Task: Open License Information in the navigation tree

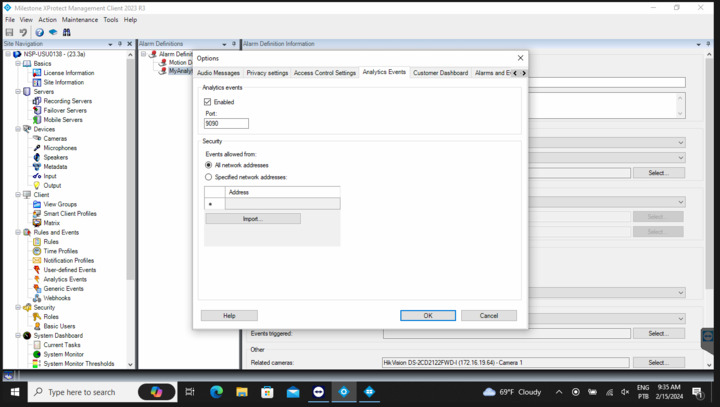Action: 68,73
